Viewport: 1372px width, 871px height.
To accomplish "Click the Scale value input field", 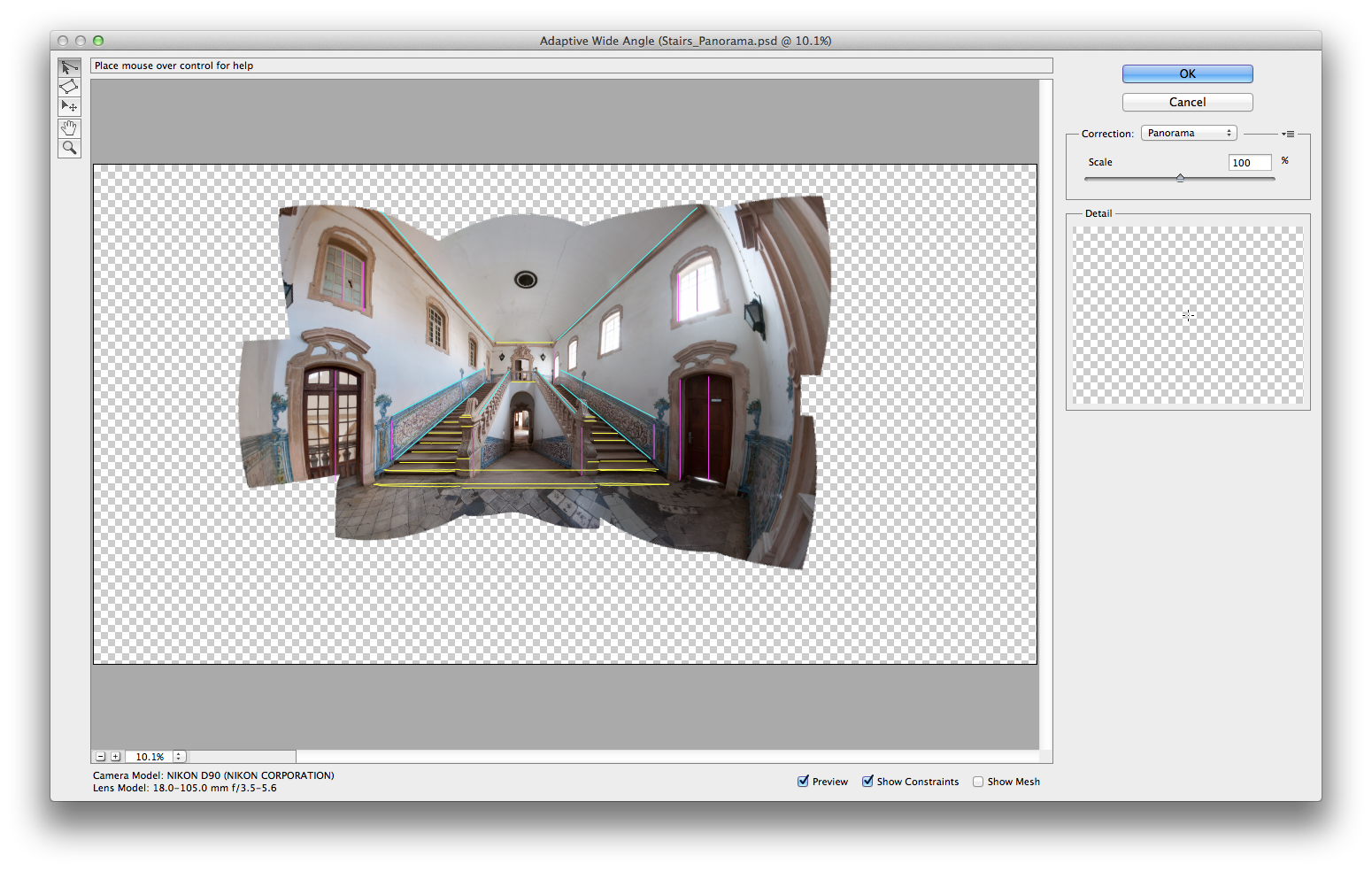I will pos(1250,163).
